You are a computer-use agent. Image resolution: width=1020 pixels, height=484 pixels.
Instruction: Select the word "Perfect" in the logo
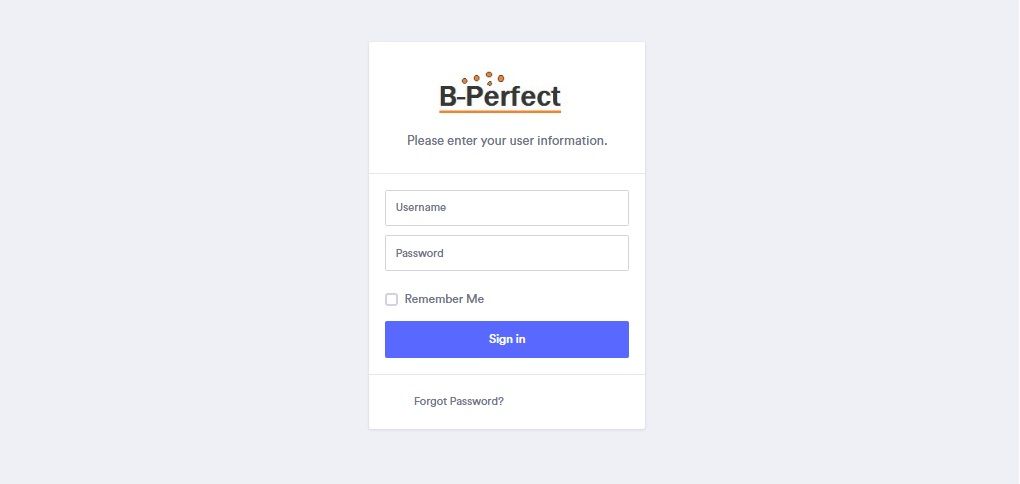point(514,97)
